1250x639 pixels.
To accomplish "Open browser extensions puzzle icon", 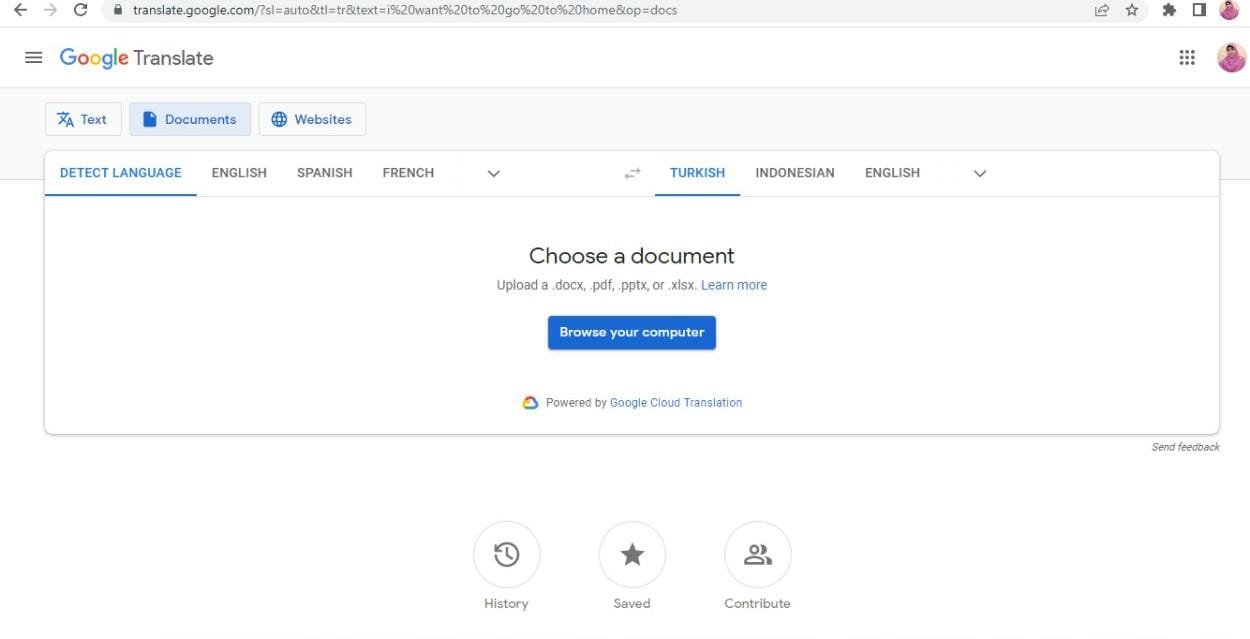I will (x=1169, y=10).
